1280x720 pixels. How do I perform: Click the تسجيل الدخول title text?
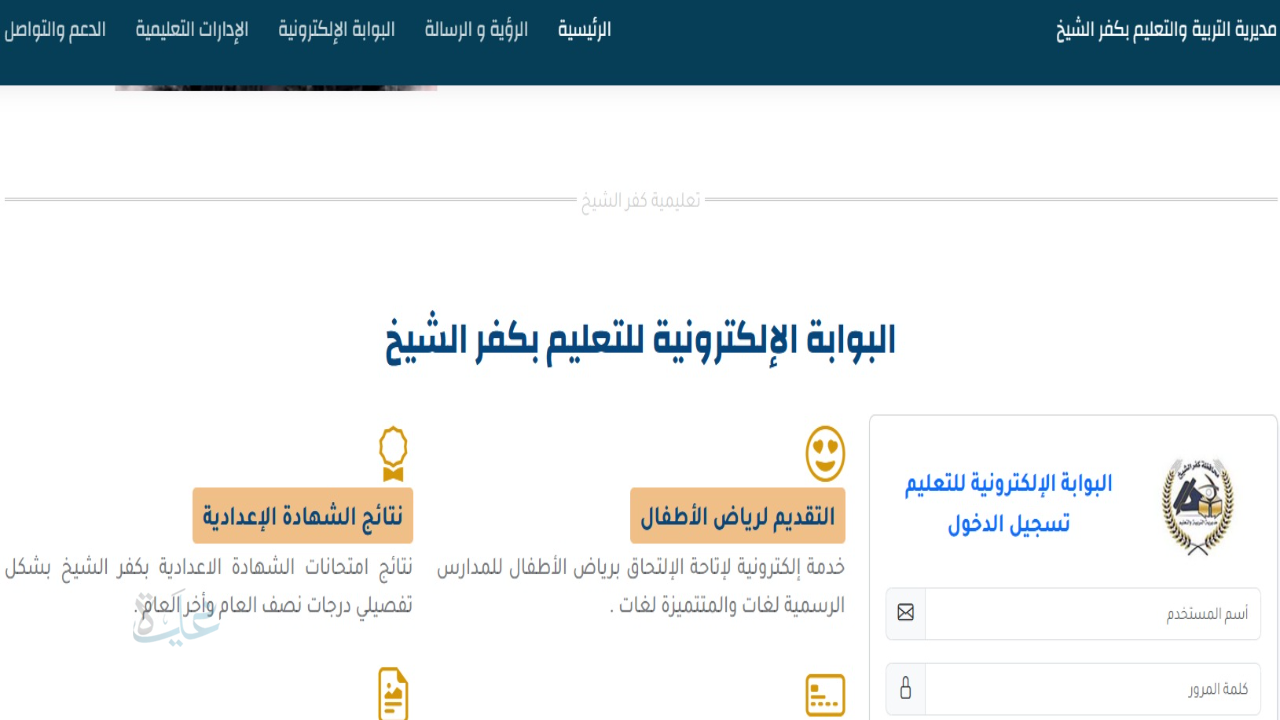tap(1009, 523)
